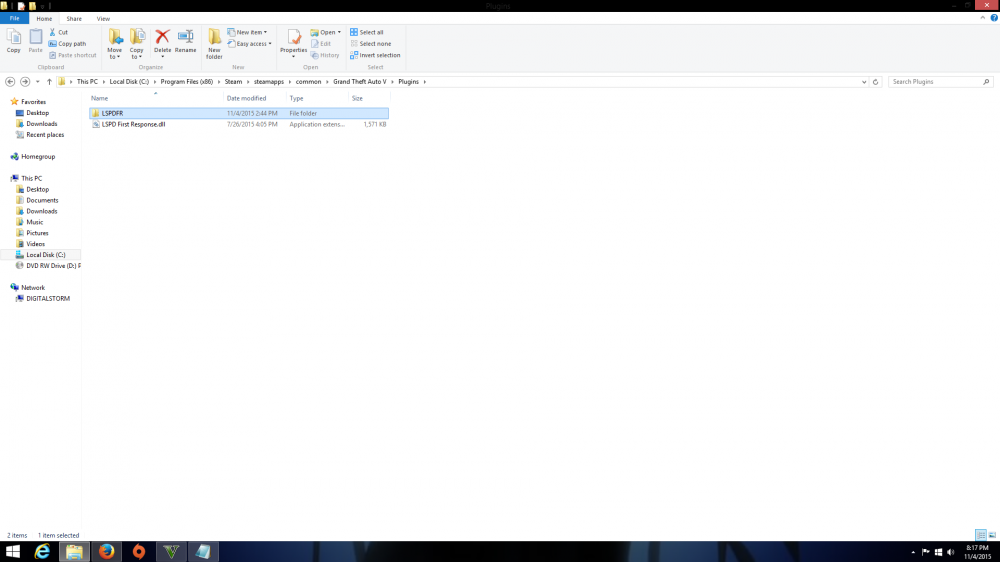Click Invert selection
Viewport: 1000px width, 562px height.
375,55
